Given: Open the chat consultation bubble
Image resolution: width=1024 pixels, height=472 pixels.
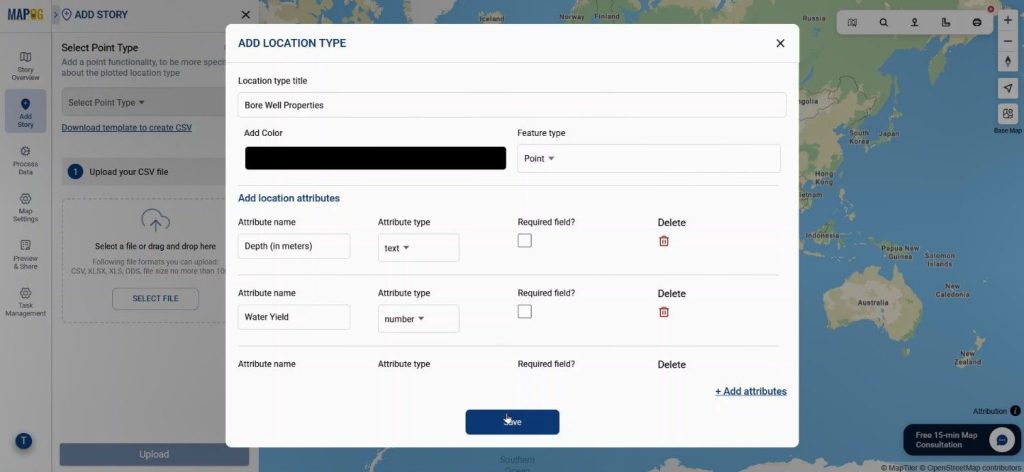Looking at the screenshot, I should coord(1001,440).
